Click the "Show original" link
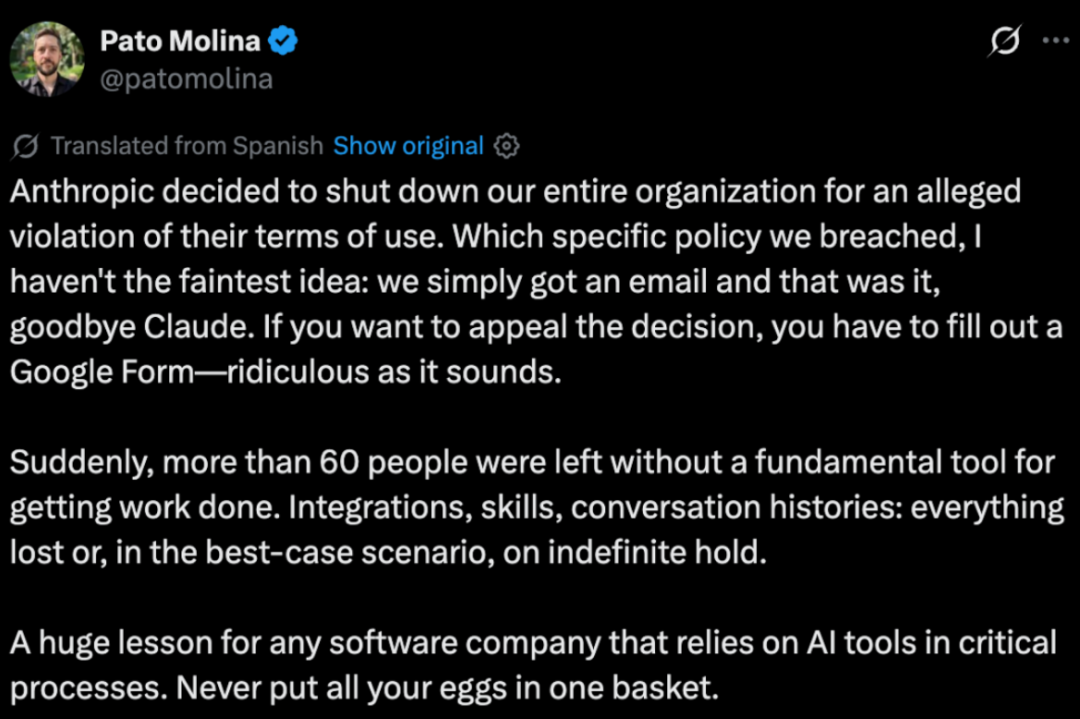The image size is (1080, 719). point(408,146)
